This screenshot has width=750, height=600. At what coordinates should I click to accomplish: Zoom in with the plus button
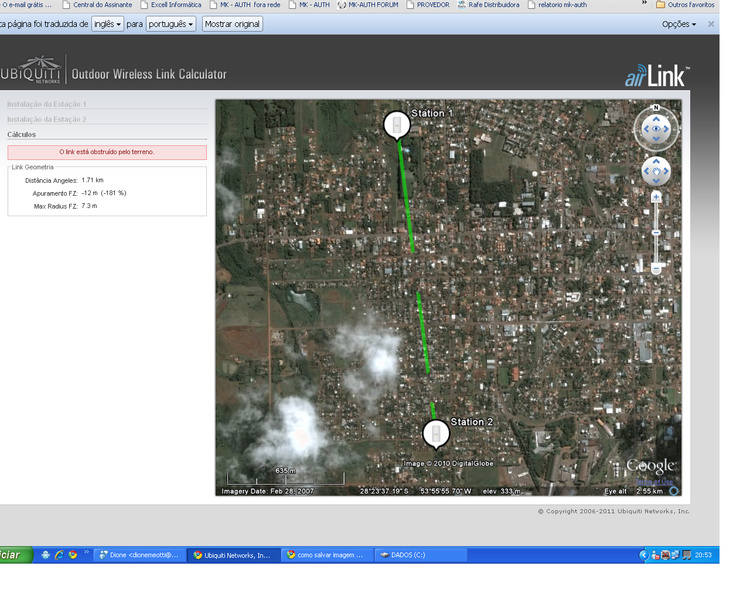(x=656, y=197)
